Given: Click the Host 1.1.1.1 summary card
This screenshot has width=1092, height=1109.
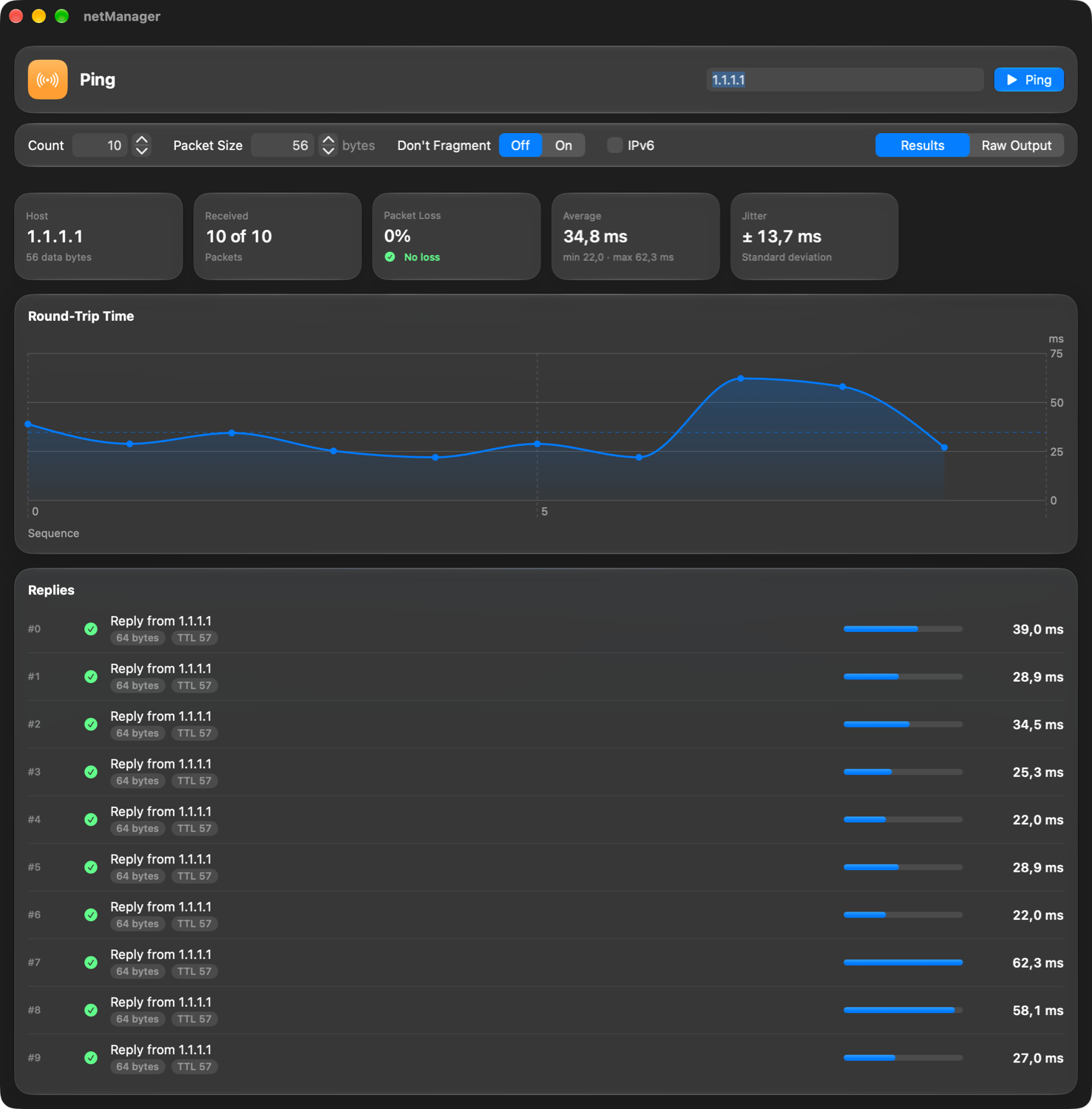Looking at the screenshot, I should coord(99,237).
